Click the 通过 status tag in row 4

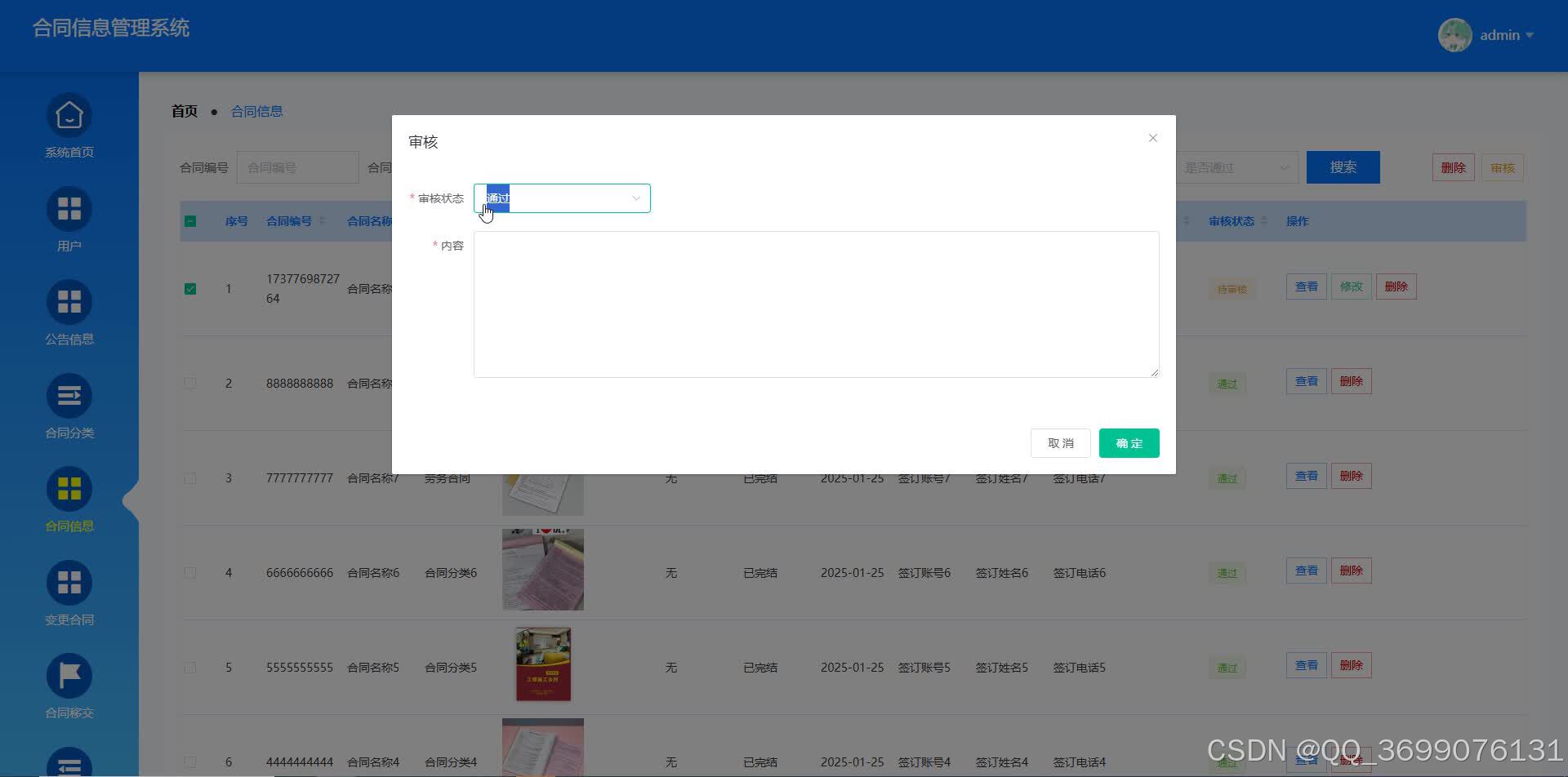pyautogui.click(x=1227, y=573)
